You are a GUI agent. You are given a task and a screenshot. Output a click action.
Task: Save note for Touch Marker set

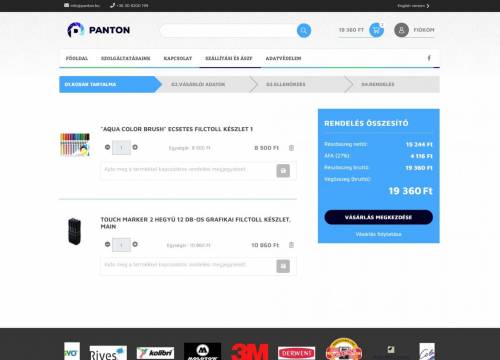click(283, 266)
